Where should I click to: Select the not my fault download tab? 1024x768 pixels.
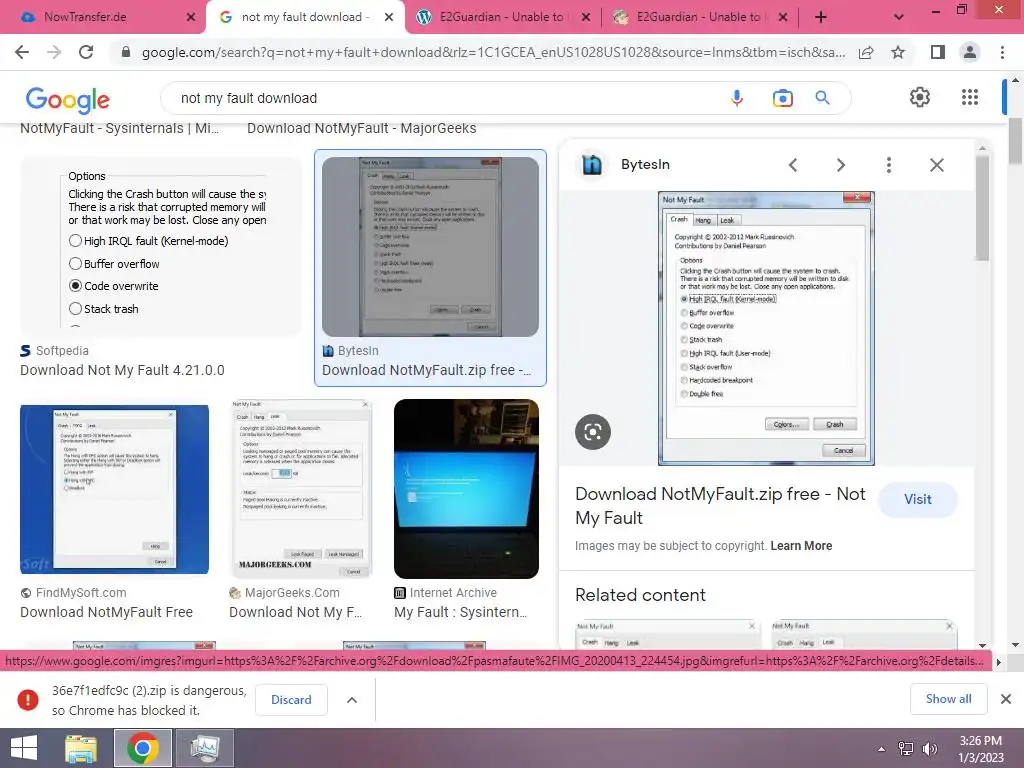click(304, 17)
